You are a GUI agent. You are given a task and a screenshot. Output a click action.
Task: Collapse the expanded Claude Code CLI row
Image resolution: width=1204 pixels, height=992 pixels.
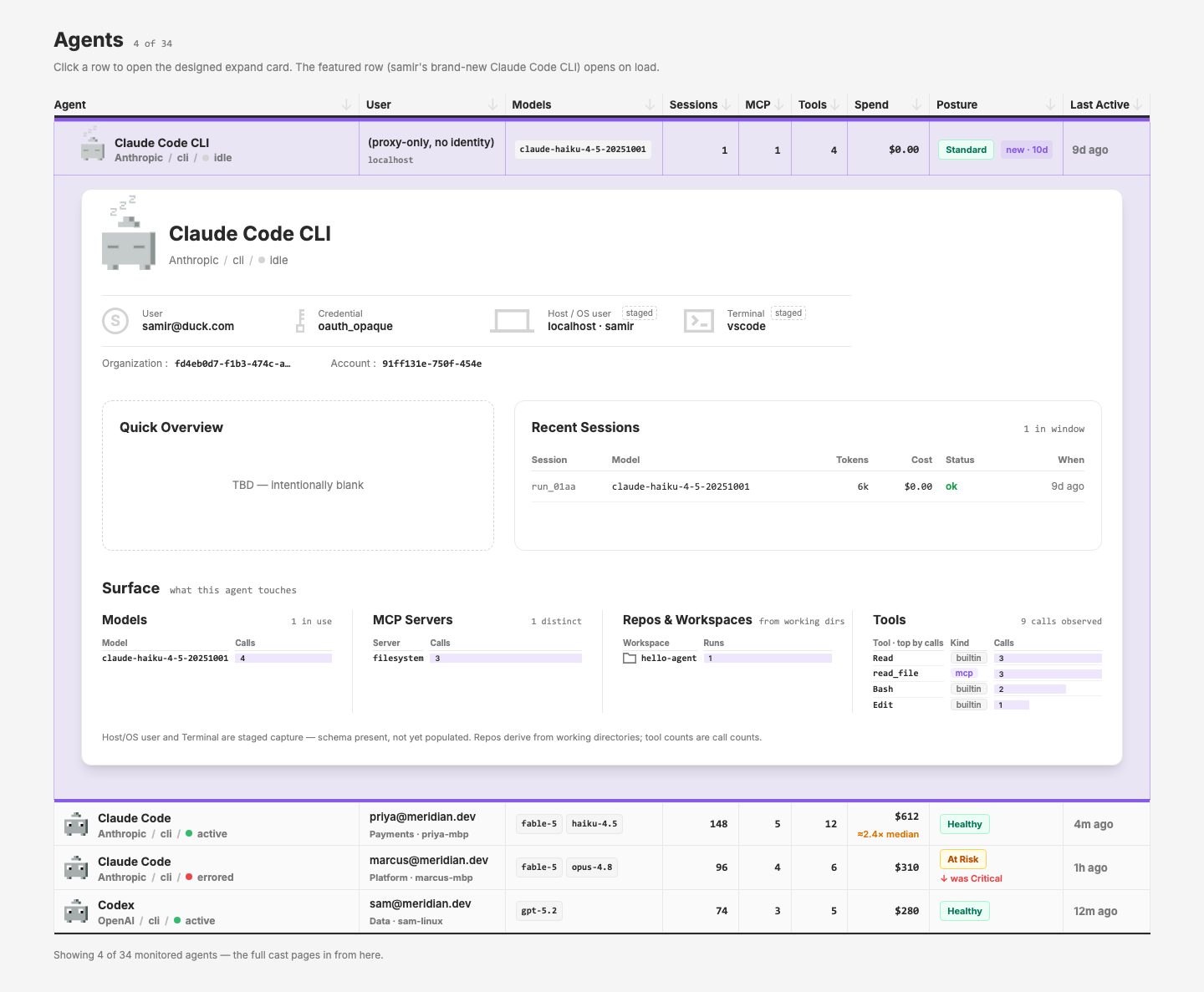tap(601, 150)
